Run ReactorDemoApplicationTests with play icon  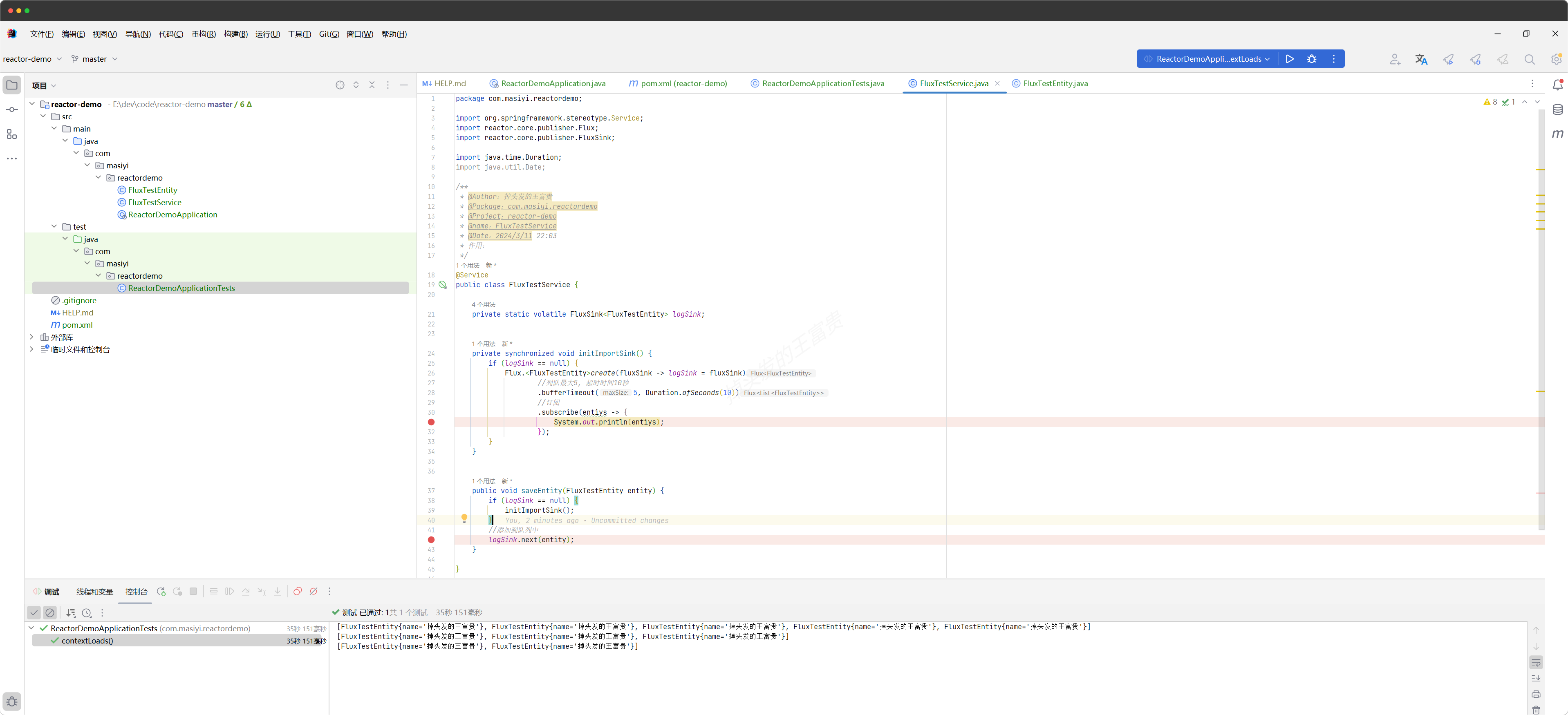click(x=1289, y=59)
